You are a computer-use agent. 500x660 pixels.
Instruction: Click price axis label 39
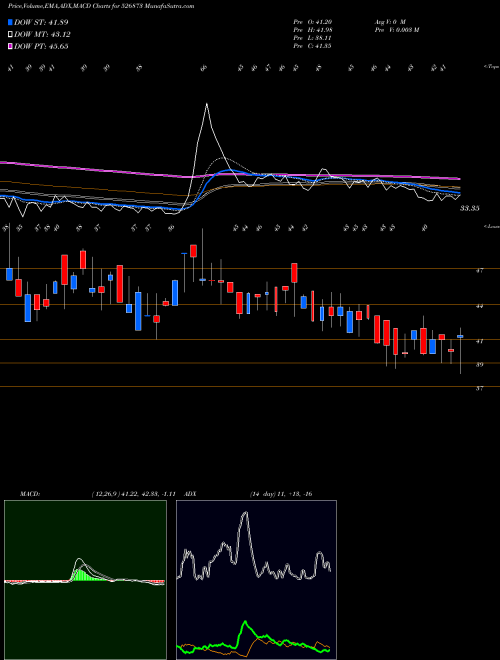tap(479, 365)
